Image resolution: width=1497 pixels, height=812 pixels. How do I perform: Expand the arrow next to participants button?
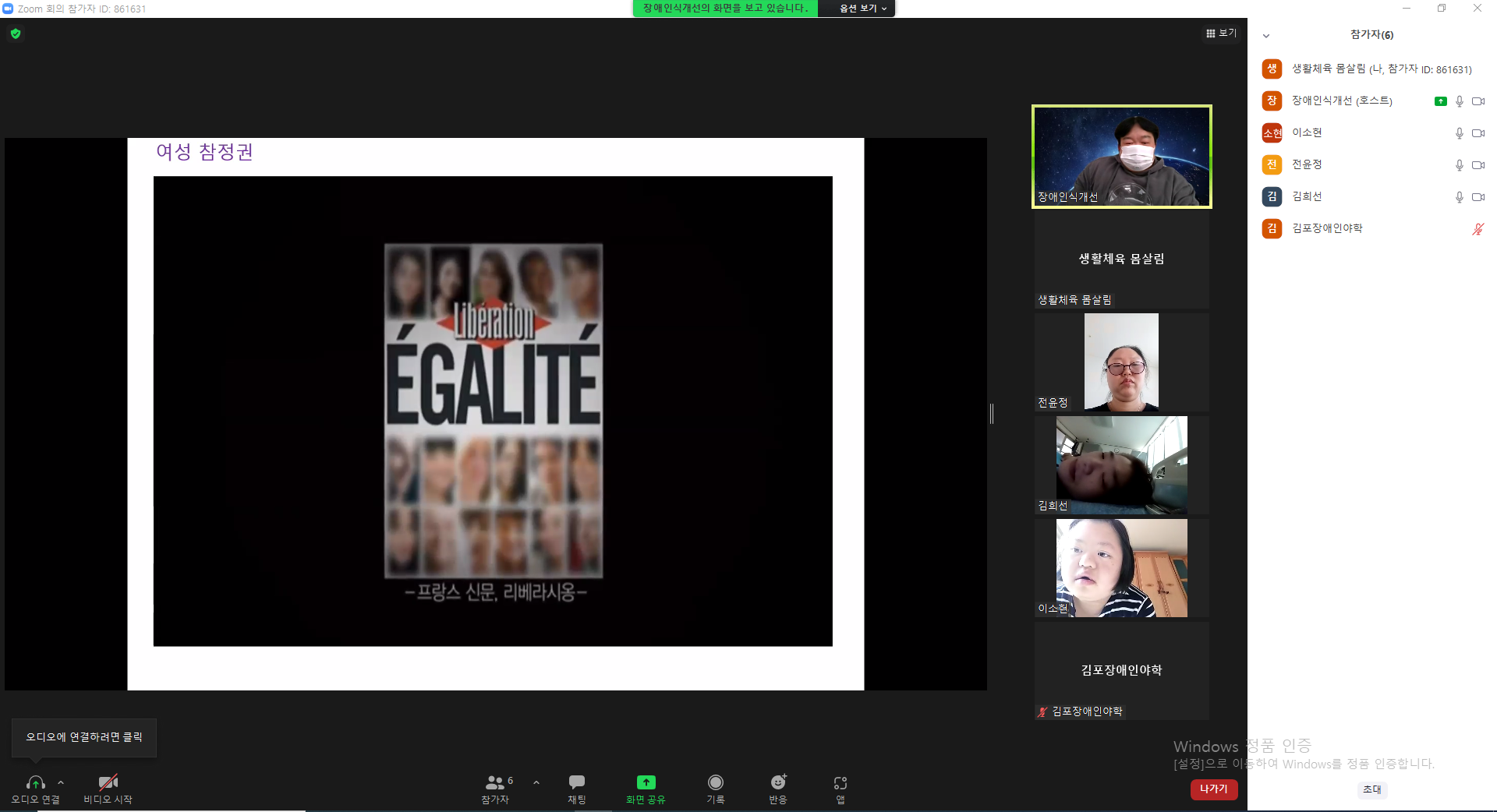pos(536,782)
